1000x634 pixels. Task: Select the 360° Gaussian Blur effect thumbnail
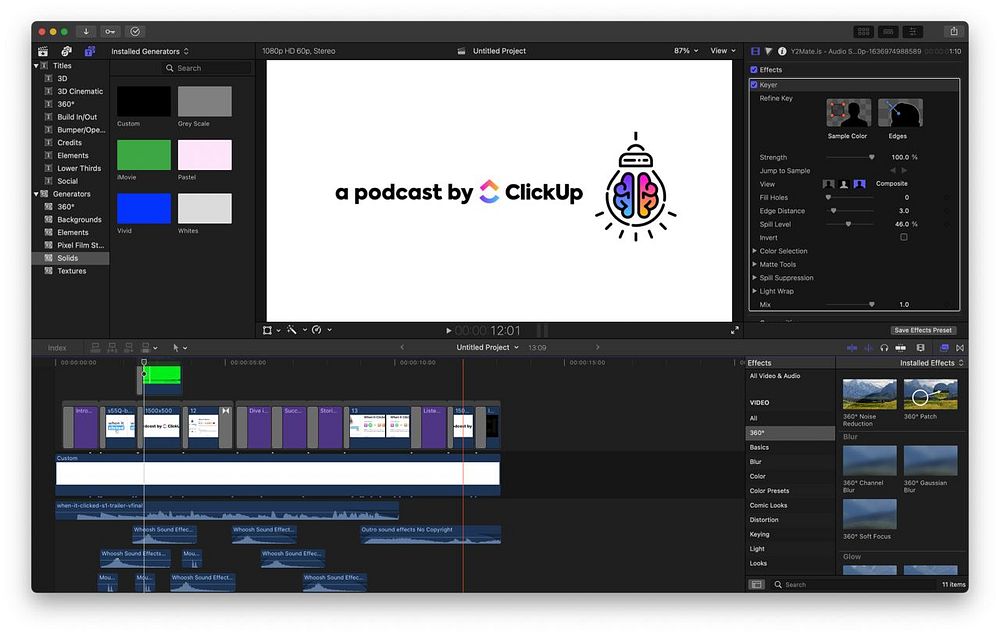pos(930,461)
